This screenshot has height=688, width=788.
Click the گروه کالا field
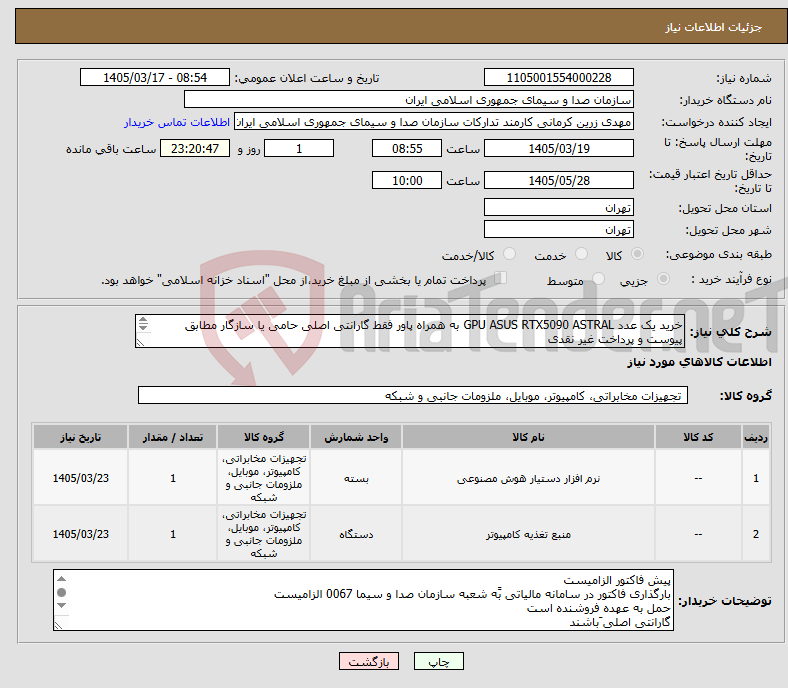point(413,395)
